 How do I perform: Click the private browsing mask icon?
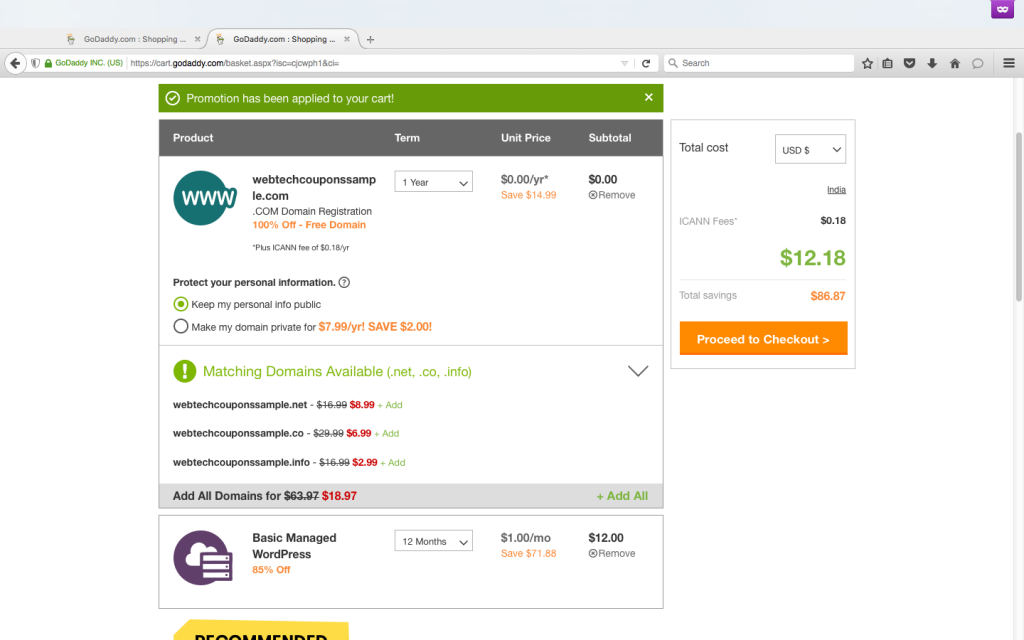coord(1002,9)
